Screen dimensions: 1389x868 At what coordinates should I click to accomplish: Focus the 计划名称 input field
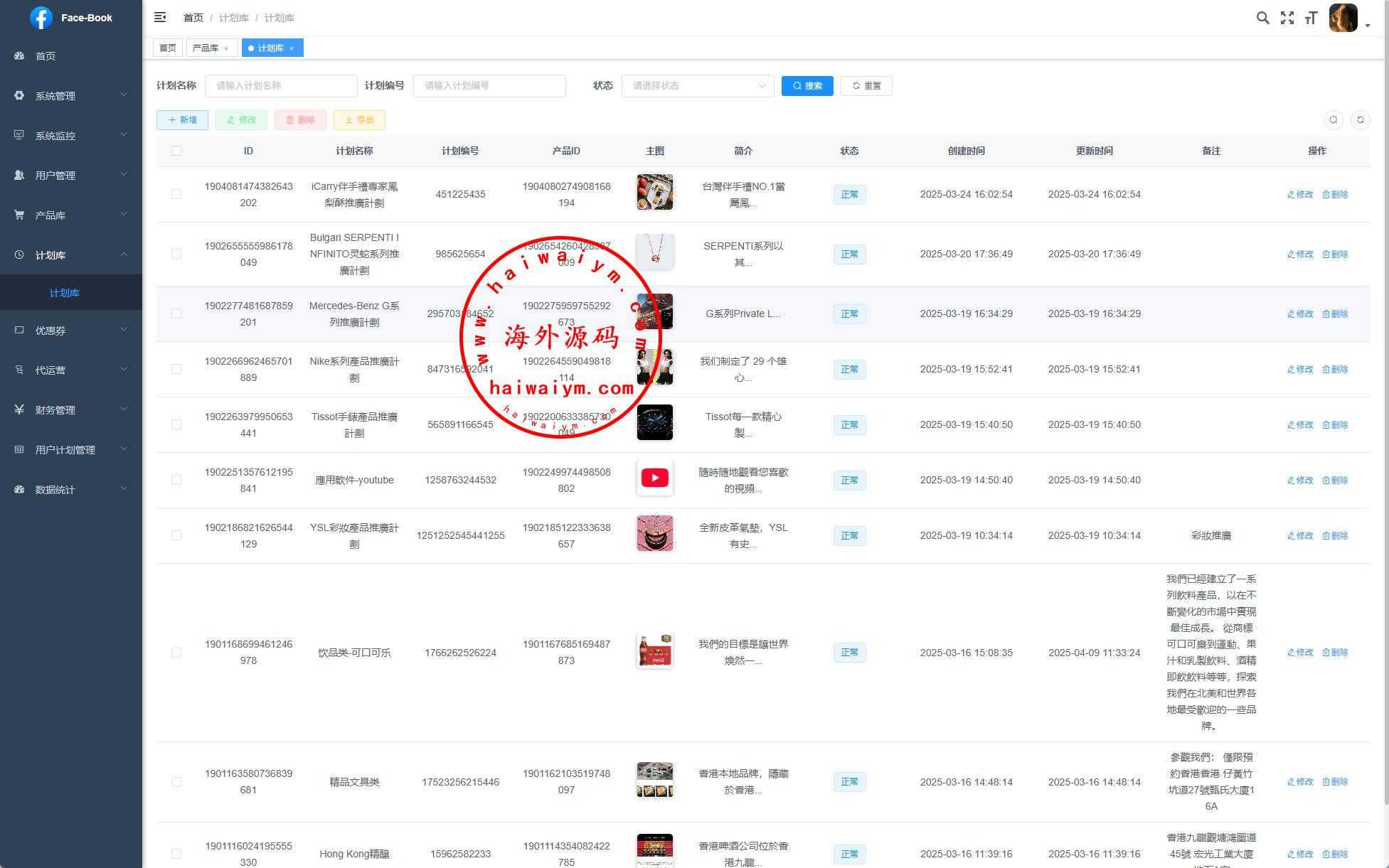tap(281, 86)
